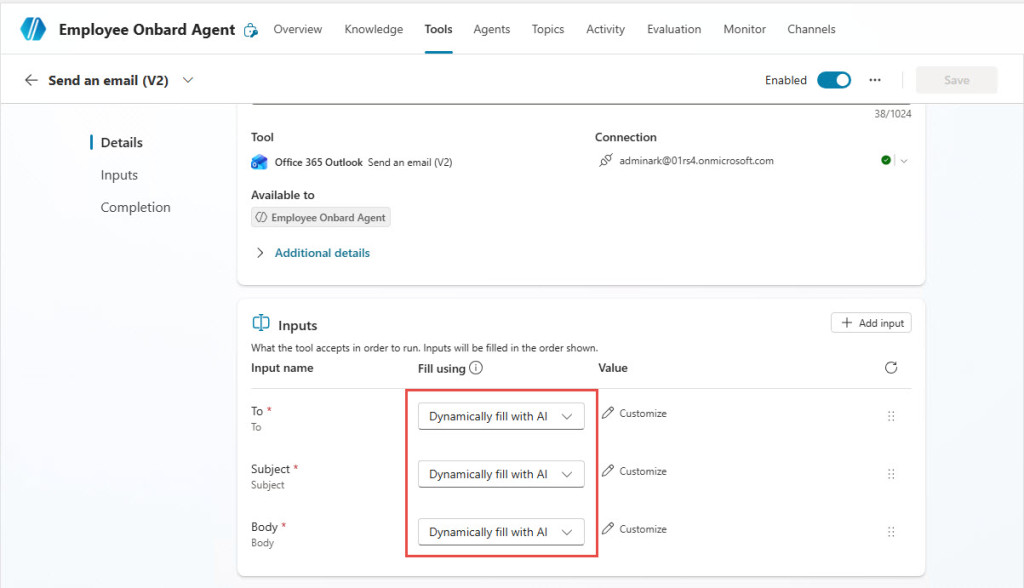Open the Monitor tab

pyautogui.click(x=744, y=29)
